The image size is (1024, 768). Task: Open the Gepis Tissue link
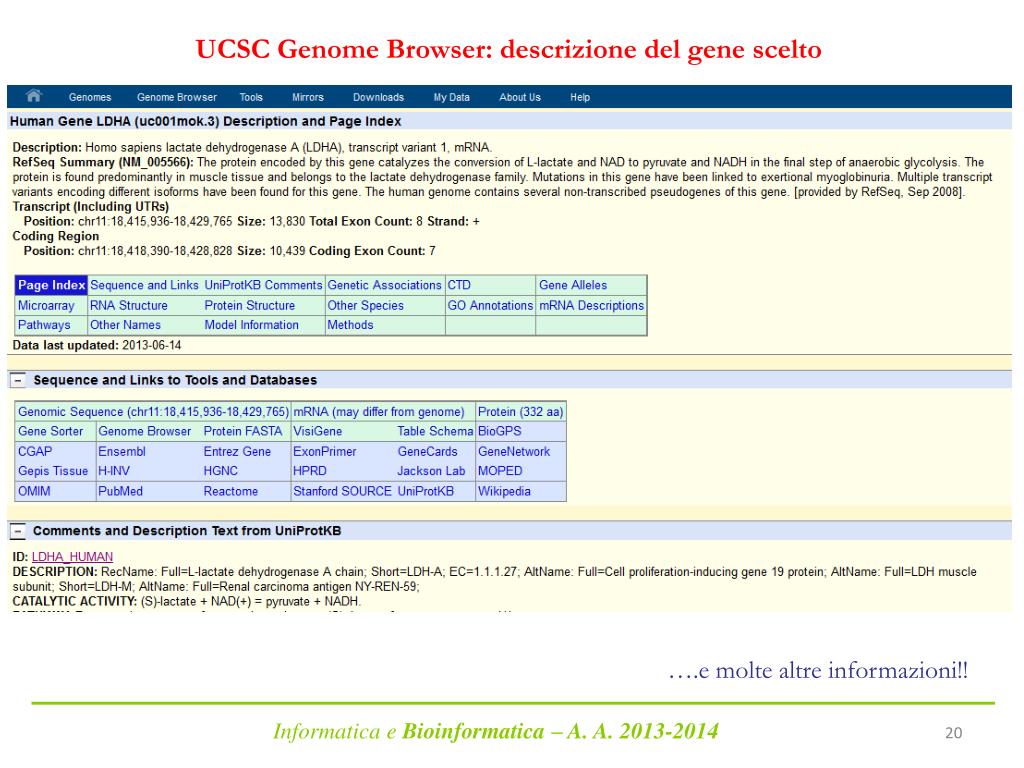point(53,471)
